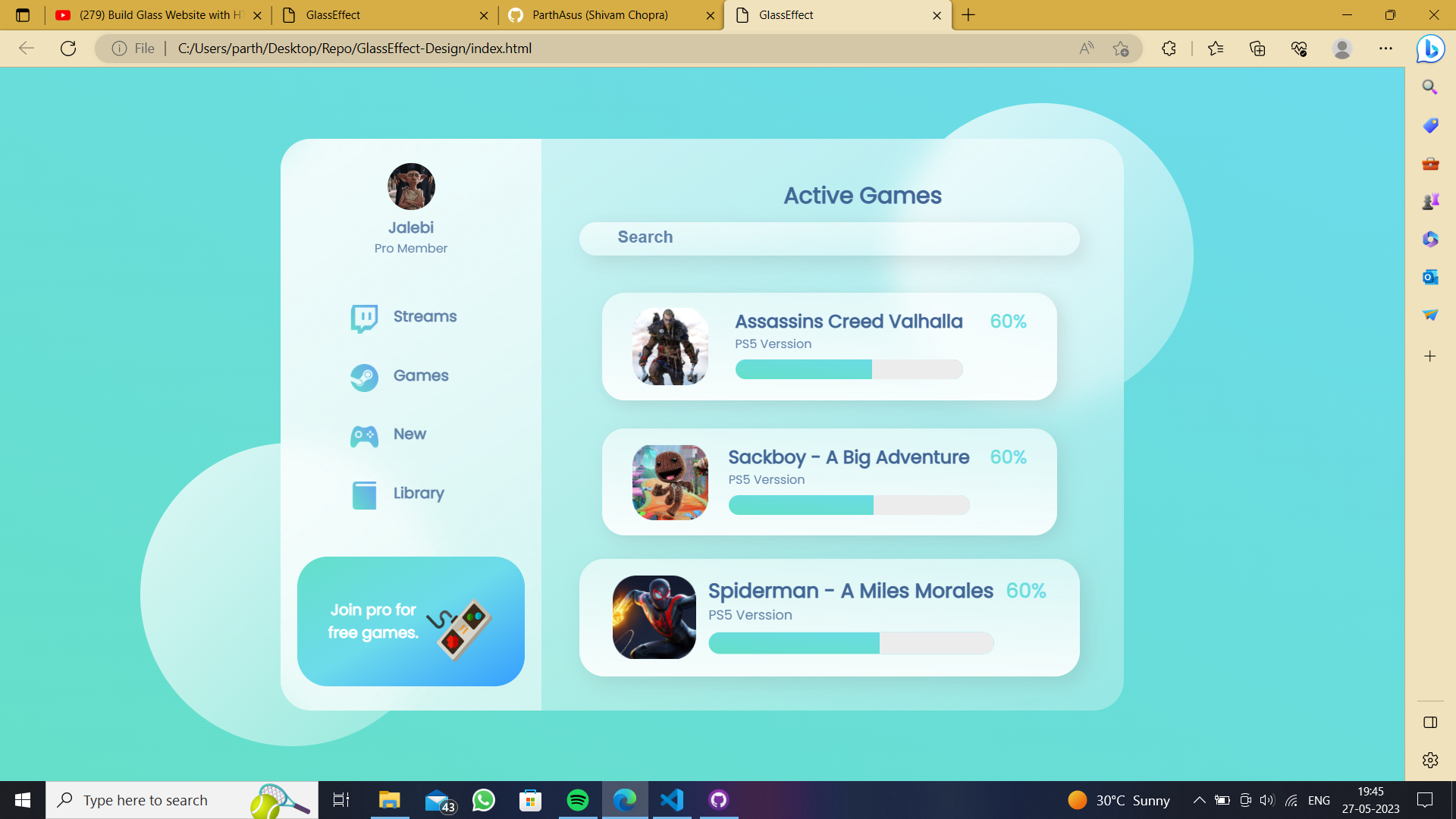Viewport: 1456px width, 819px height.
Task: Open the browser profile menu
Action: 1341,48
